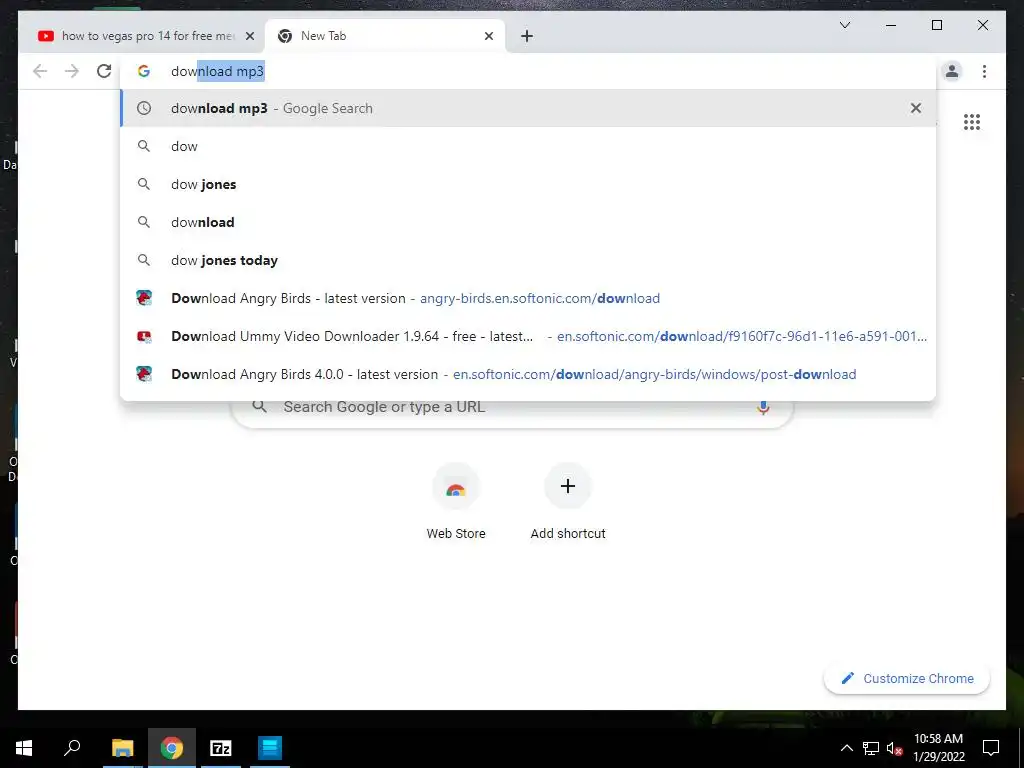Open the blue app icon on the taskbar
Screen dimensions: 1024x768
tap(270, 748)
